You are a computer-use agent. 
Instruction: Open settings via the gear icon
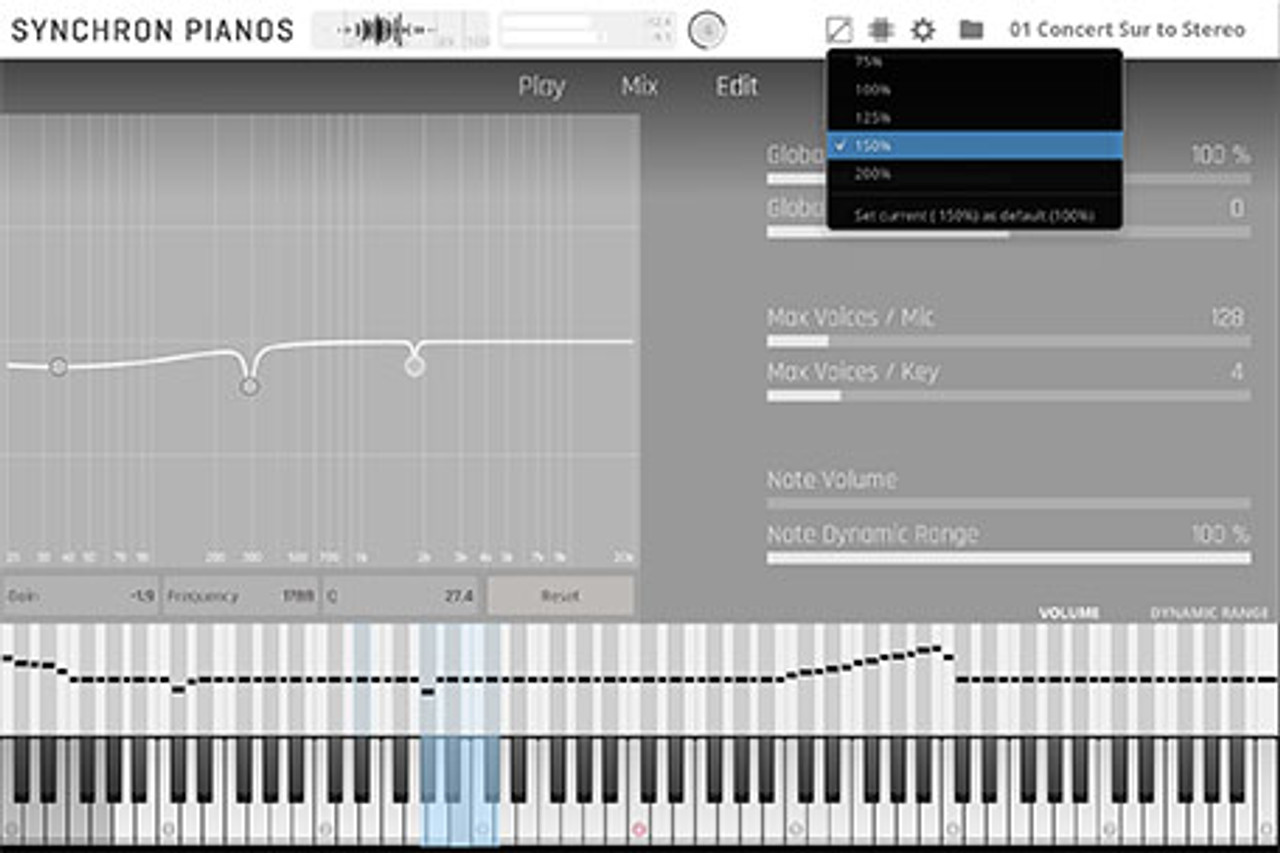tap(923, 30)
